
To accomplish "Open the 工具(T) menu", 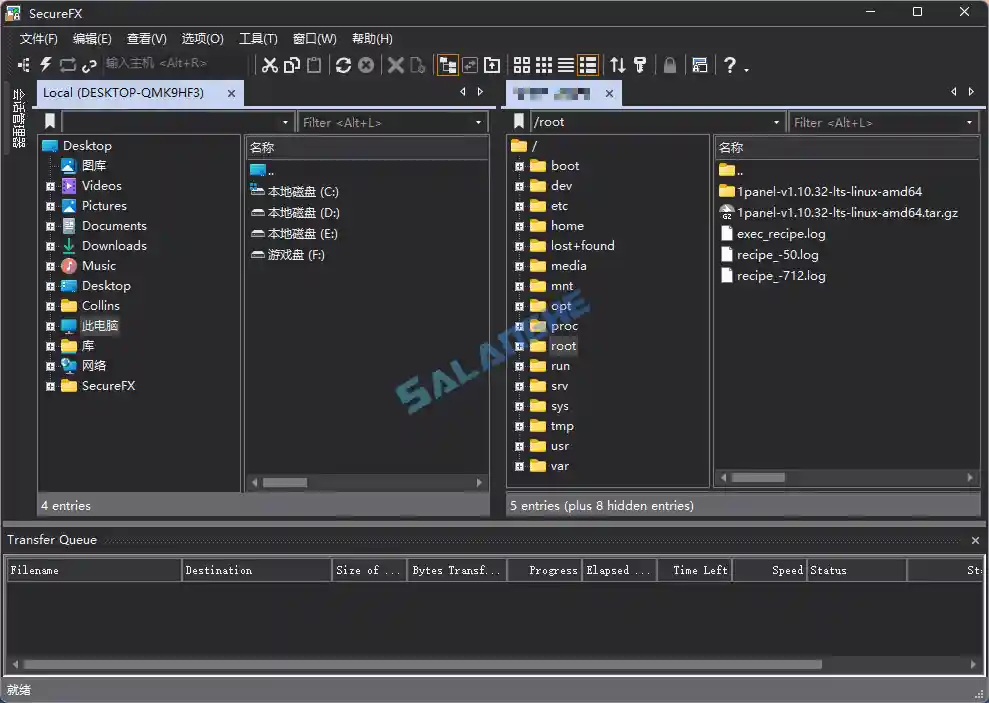I will [x=257, y=39].
